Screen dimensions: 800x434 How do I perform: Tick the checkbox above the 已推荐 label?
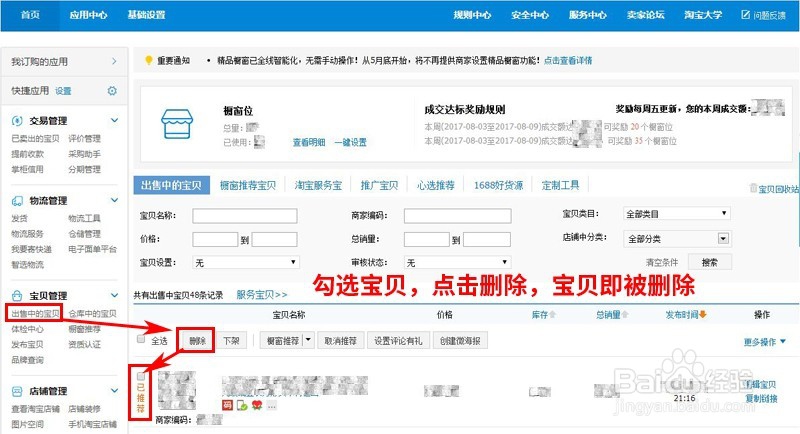click(x=141, y=376)
